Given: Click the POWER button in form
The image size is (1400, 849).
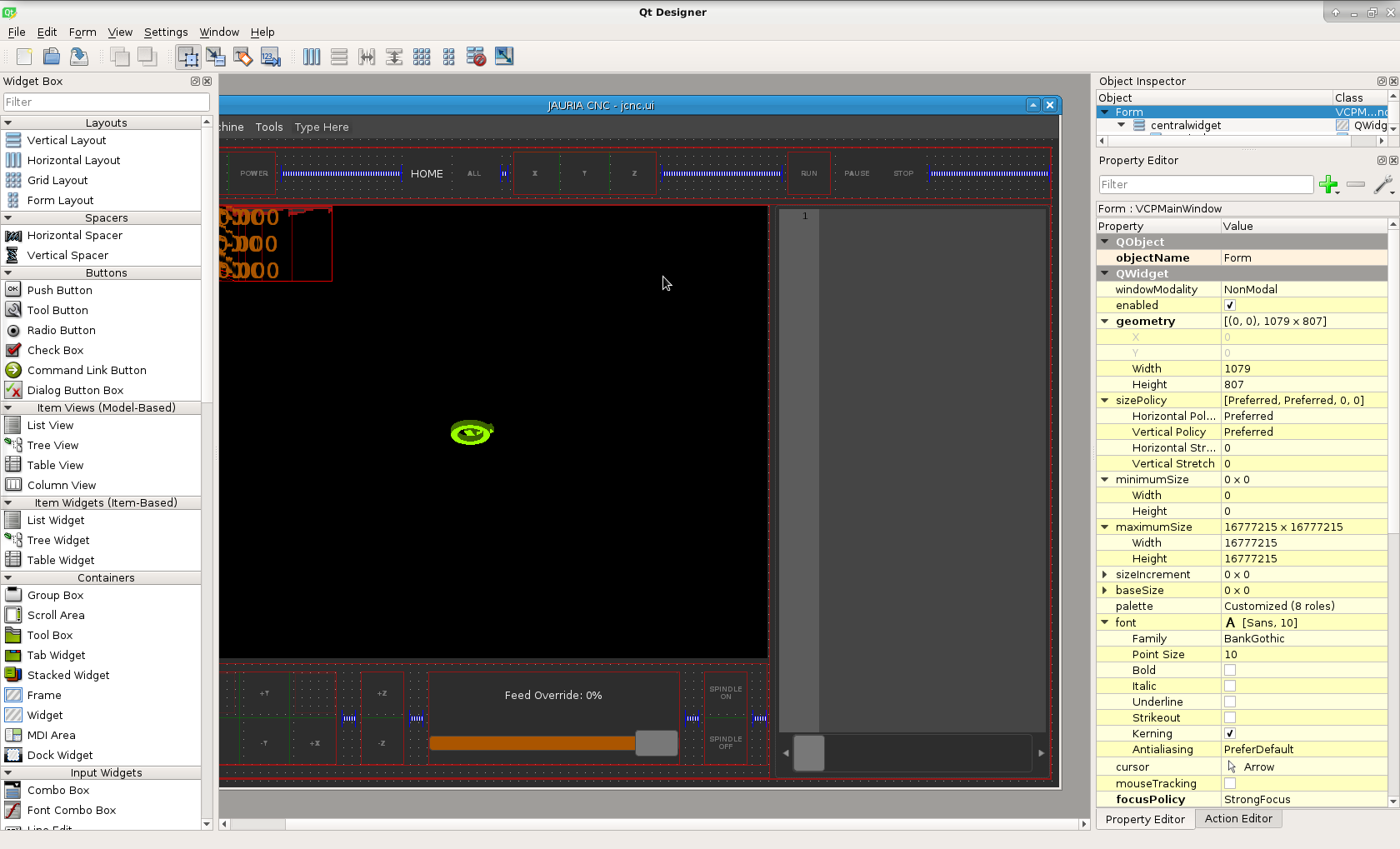Looking at the screenshot, I should pyautogui.click(x=254, y=174).
